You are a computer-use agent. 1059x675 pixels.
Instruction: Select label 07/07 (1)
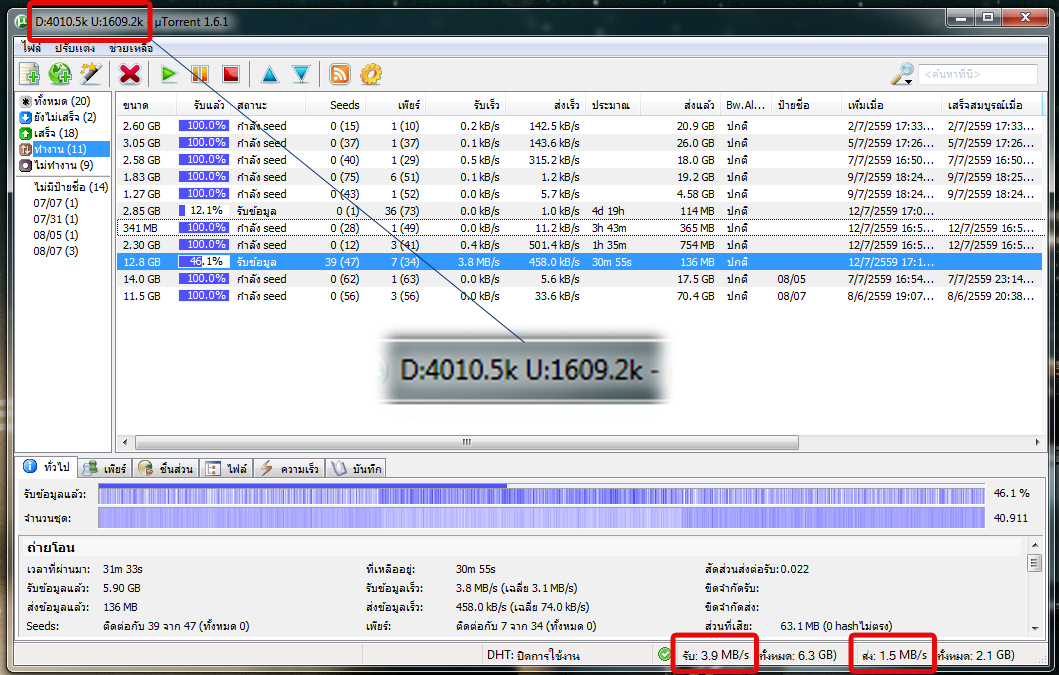56,203
